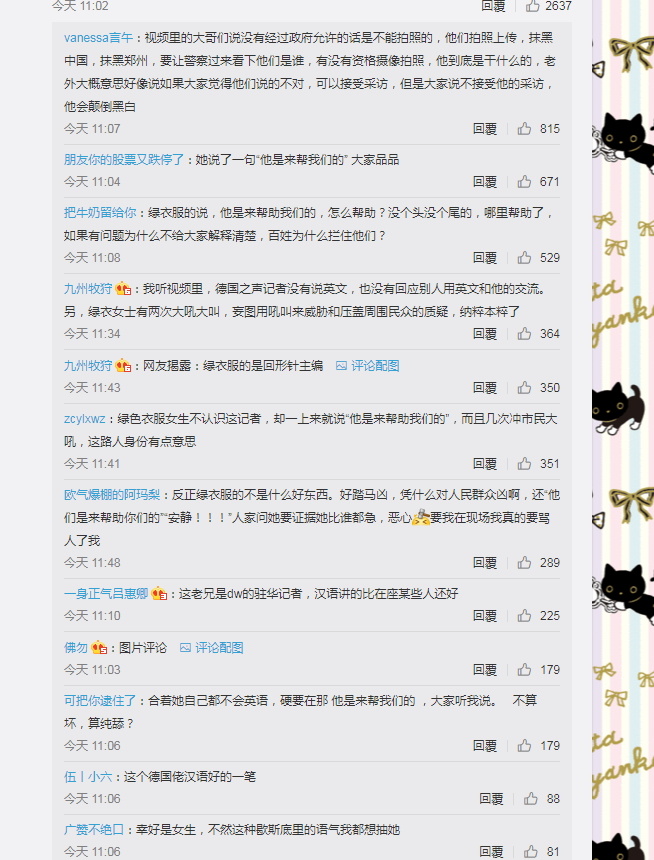
Task: Click the image icon in 佛勿's comment
Action: (185, 648)
